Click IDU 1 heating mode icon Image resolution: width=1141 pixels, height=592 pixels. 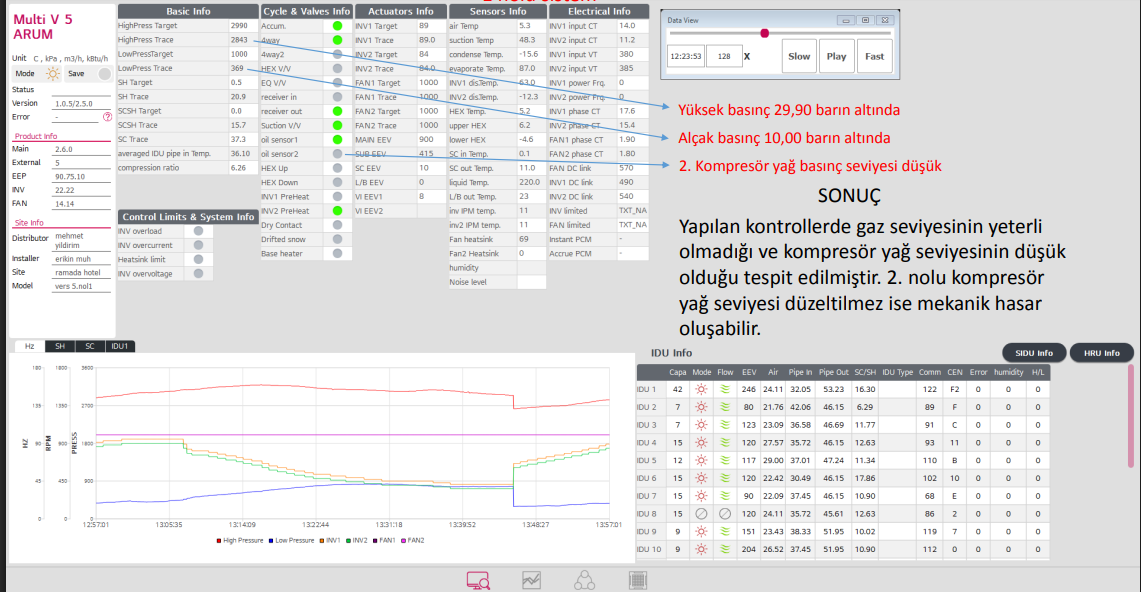point(701,389)
